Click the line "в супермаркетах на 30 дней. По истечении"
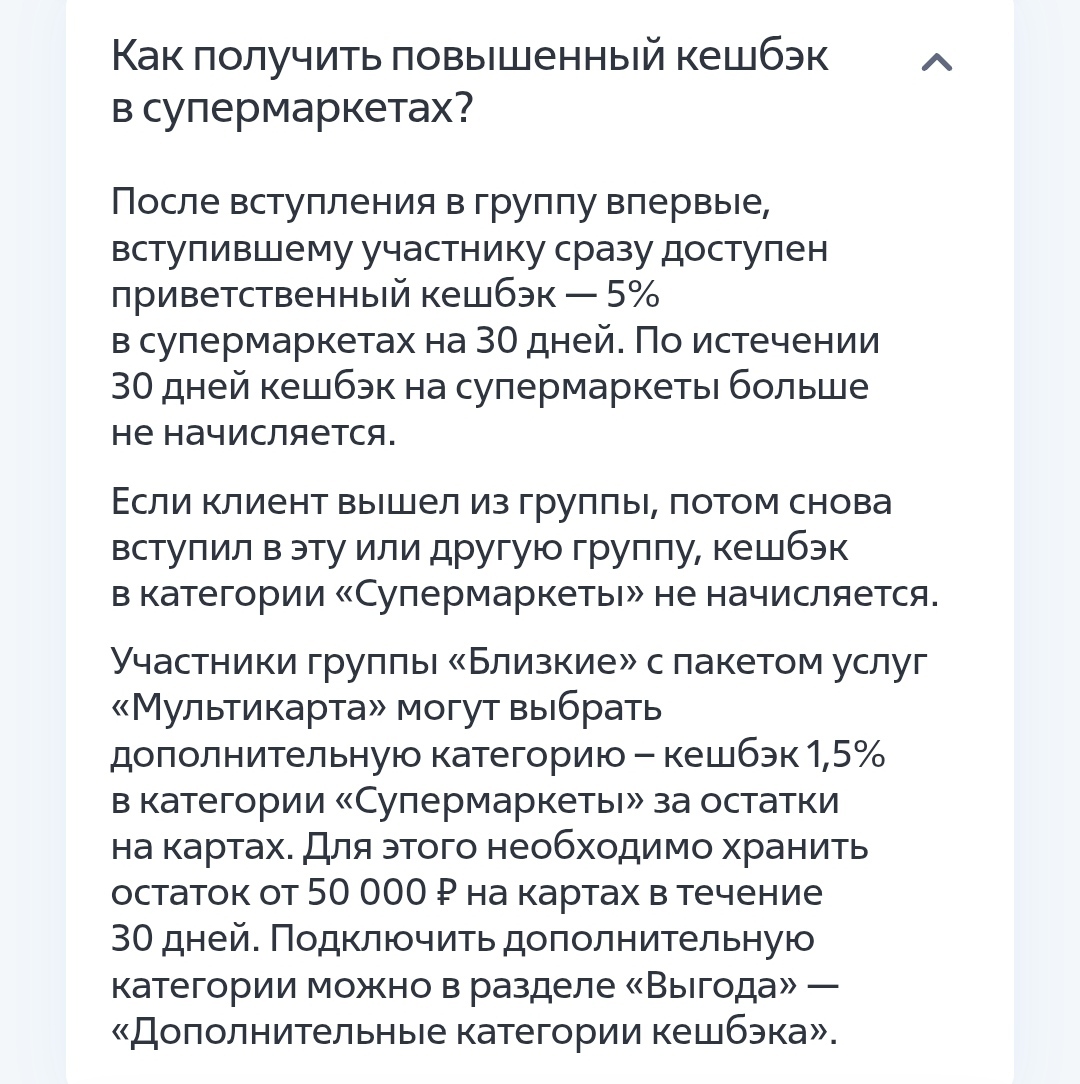The image size is (1080, 1084). point(495,341)
